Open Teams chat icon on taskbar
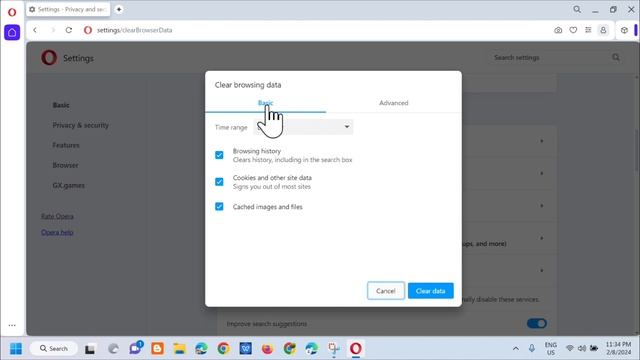This screenshot has width=640, height=360. pyautogui.click(x=135, y=349)
